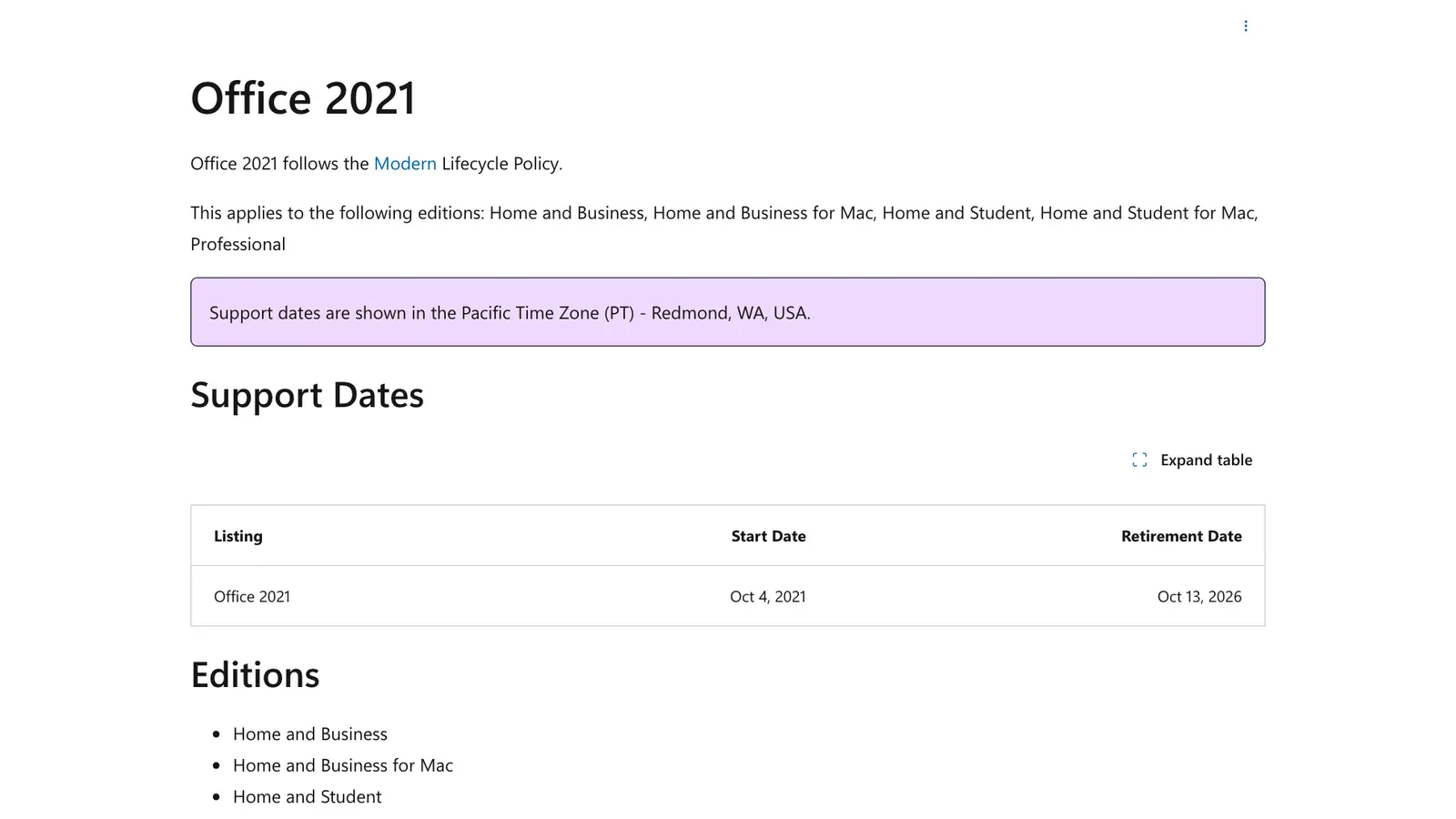Follow the Modern lifecycle policy link
This screenshot has height=819, width=1456.
pyautogui.click(x=405, y=164)
